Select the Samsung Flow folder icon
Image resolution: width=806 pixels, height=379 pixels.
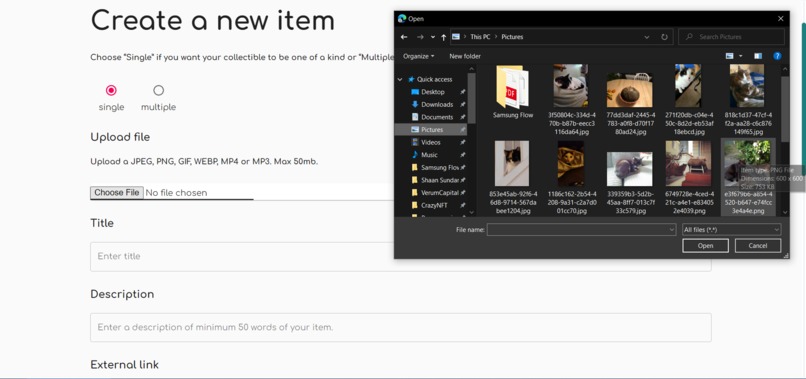click(512, 86)
